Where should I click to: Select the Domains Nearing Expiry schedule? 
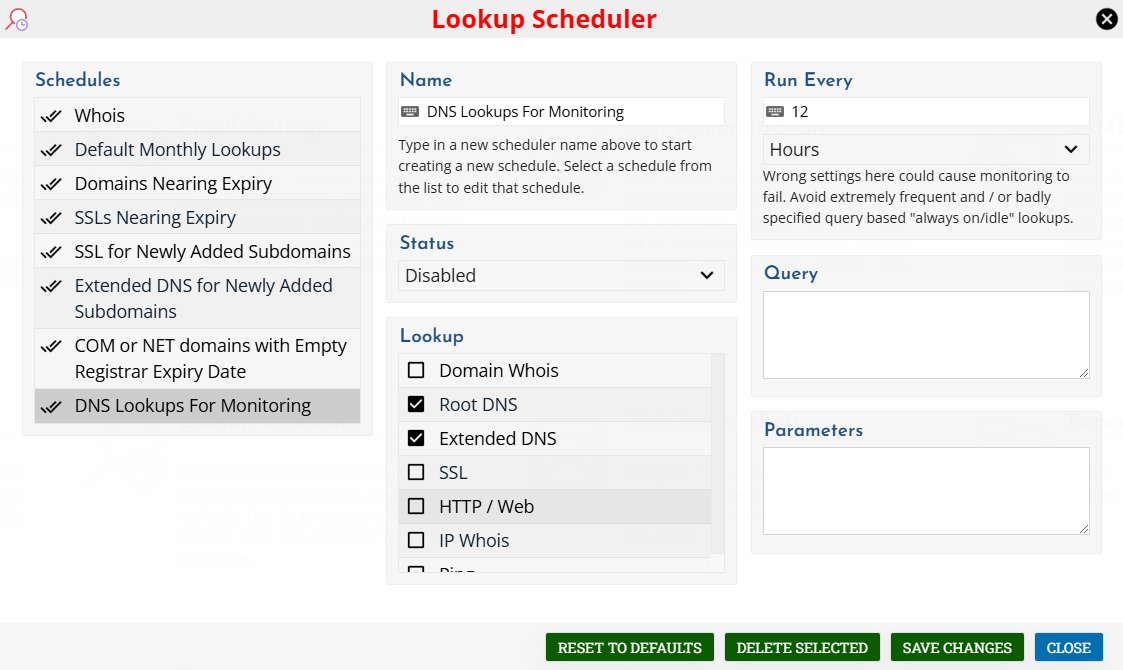[198, 183]
